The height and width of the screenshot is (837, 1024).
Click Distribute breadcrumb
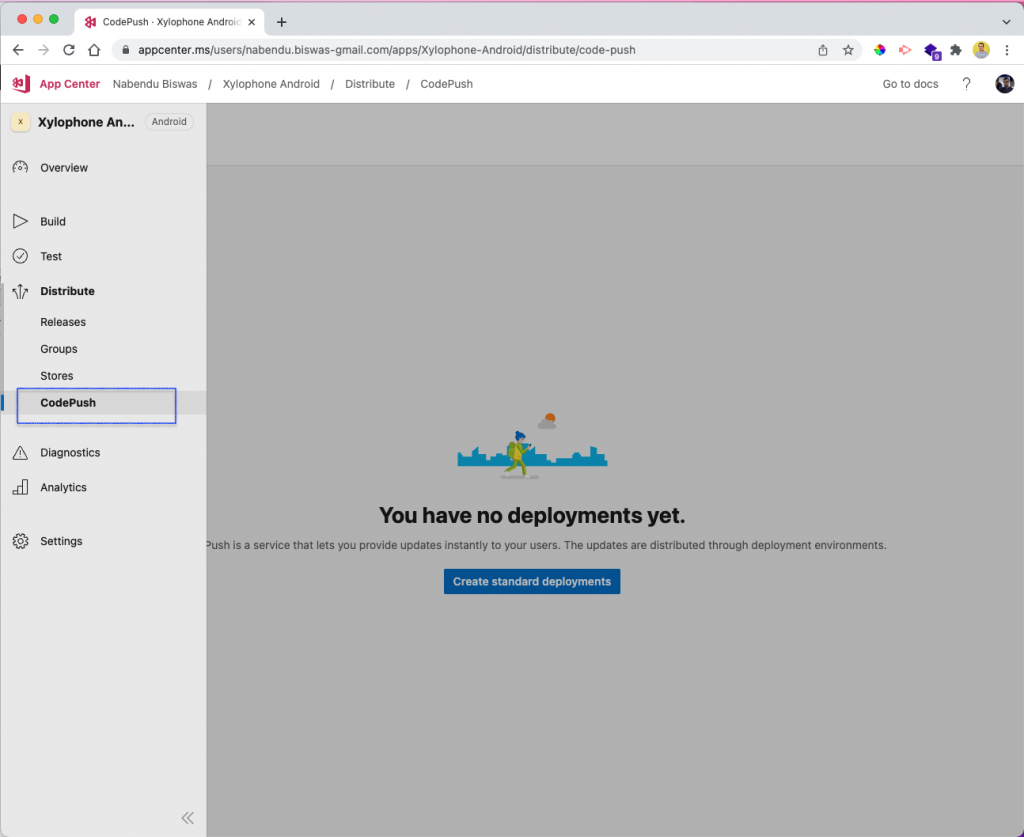click(x=370, y=84)
